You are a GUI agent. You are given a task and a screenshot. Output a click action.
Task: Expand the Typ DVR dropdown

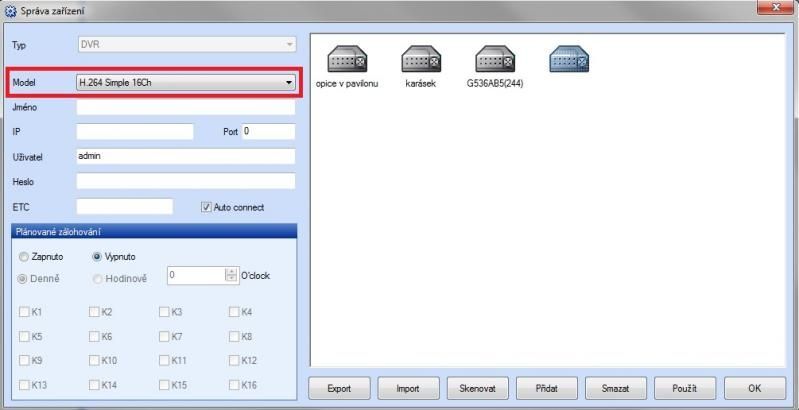[x=288, y=45]
